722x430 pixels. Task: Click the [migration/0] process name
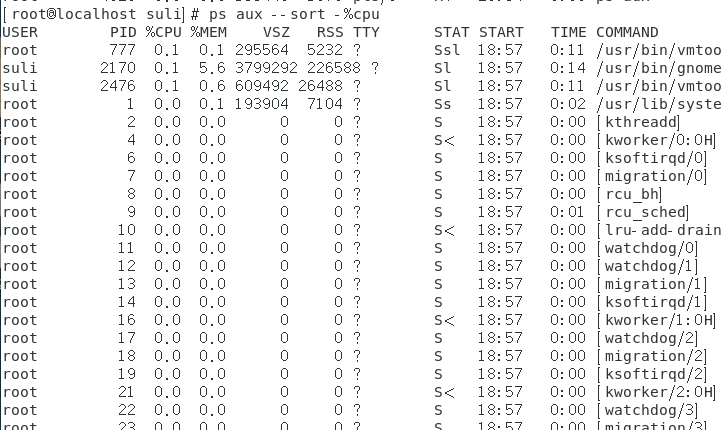click(x=652, y=176)
